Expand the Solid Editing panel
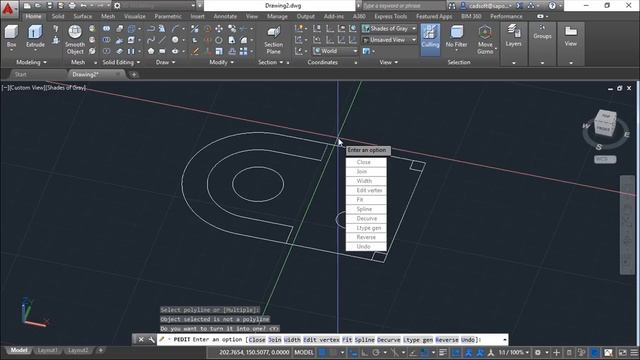 121,62
